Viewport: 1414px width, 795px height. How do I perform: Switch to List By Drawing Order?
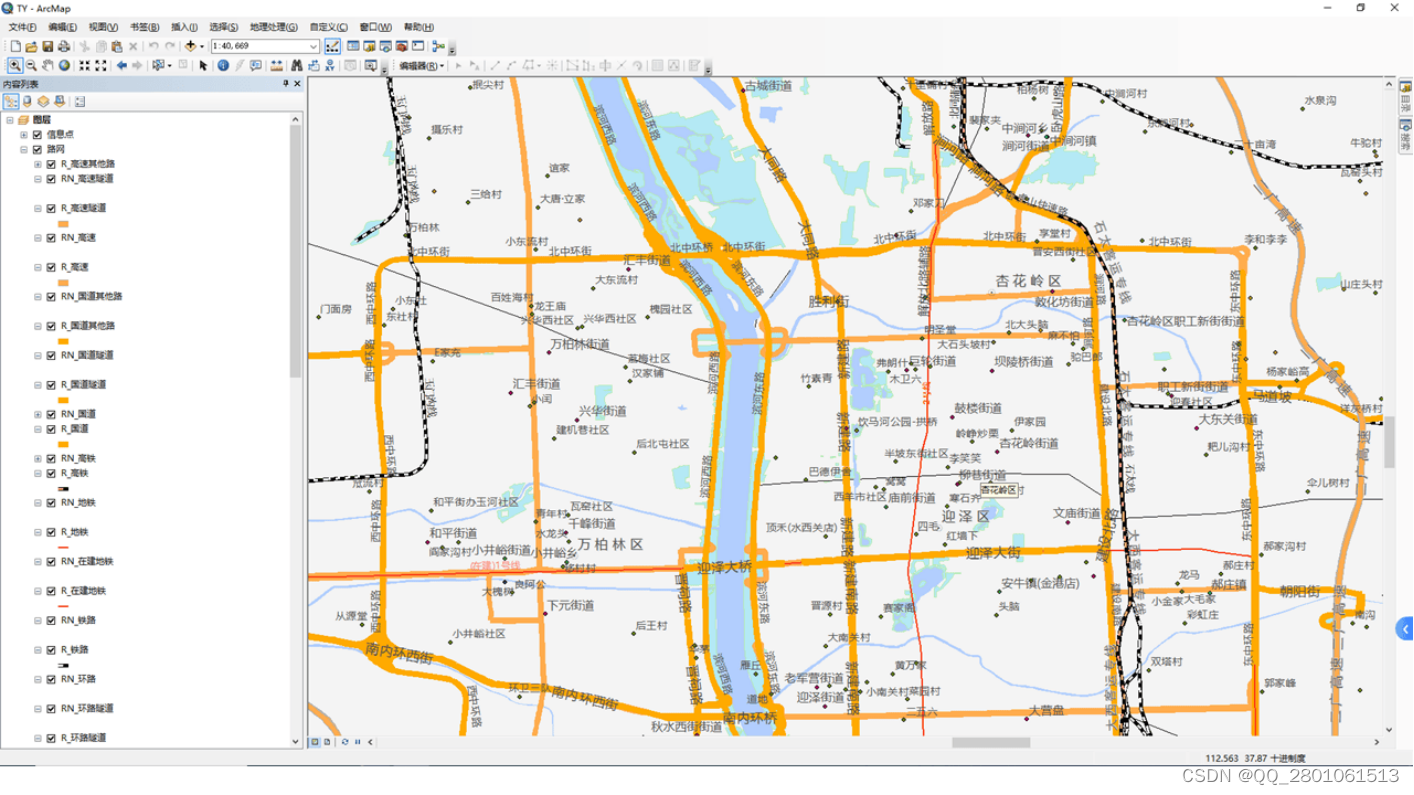(x=11, y=101)
